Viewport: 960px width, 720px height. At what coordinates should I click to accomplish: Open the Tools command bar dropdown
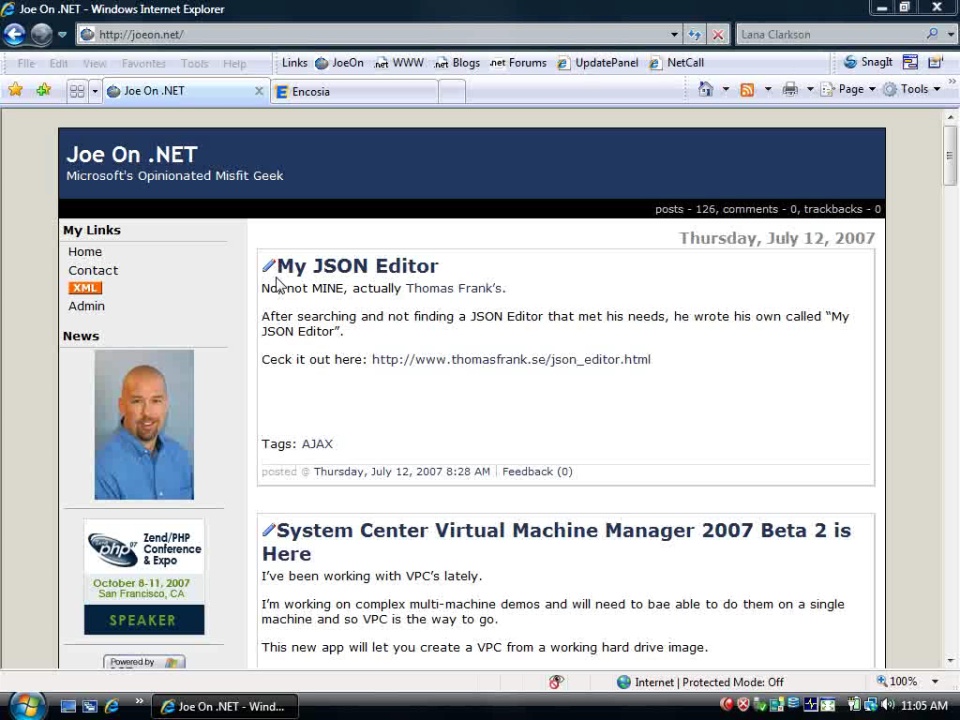tap(912, 89)
